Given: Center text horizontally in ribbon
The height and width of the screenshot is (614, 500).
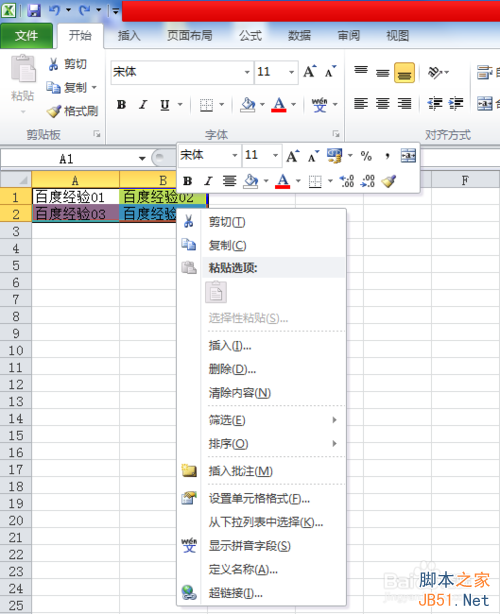Looking at the screenshot, I should point(383,104).
